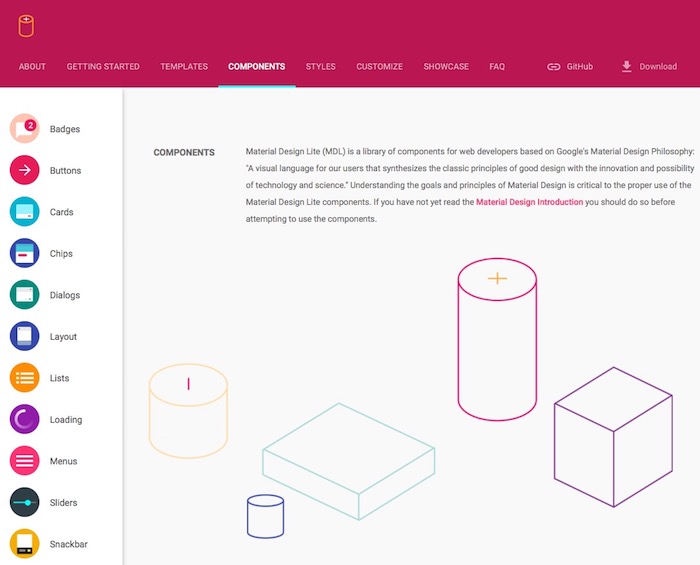
Task: Open the yellow Snackbar icon
Action: coord(25,544)
